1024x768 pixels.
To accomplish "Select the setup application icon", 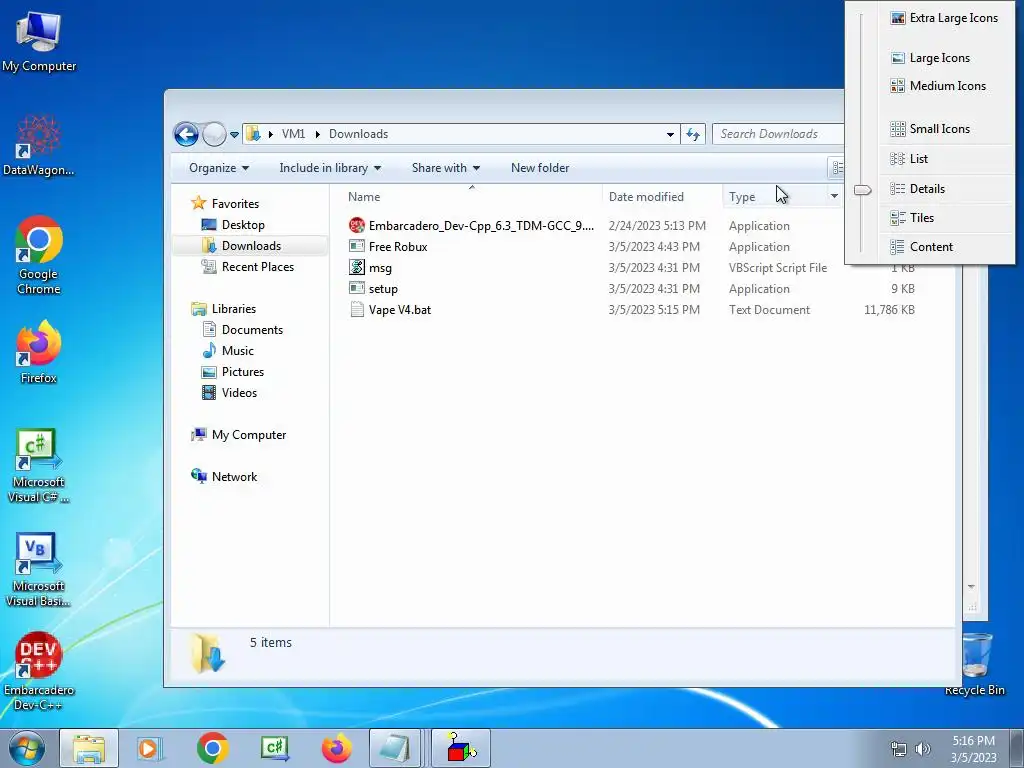I will click(x=357, y=289).
